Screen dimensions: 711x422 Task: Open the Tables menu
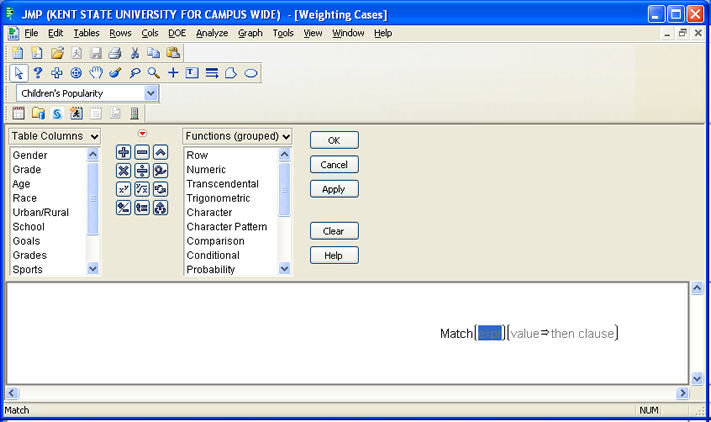86,33
